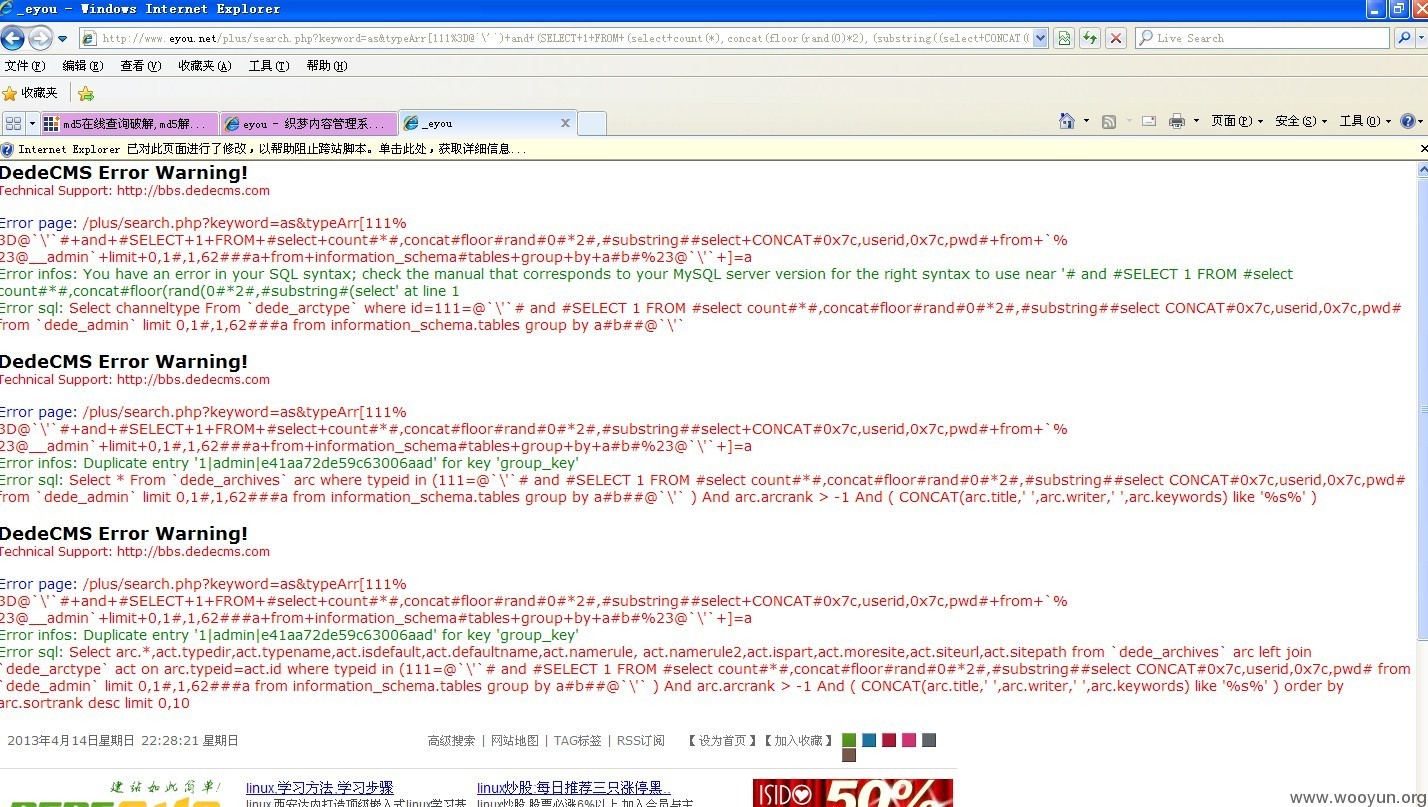1428x807 pixels.
Task: Go forward with the Forward arrow button
Action: pos(40,38)
